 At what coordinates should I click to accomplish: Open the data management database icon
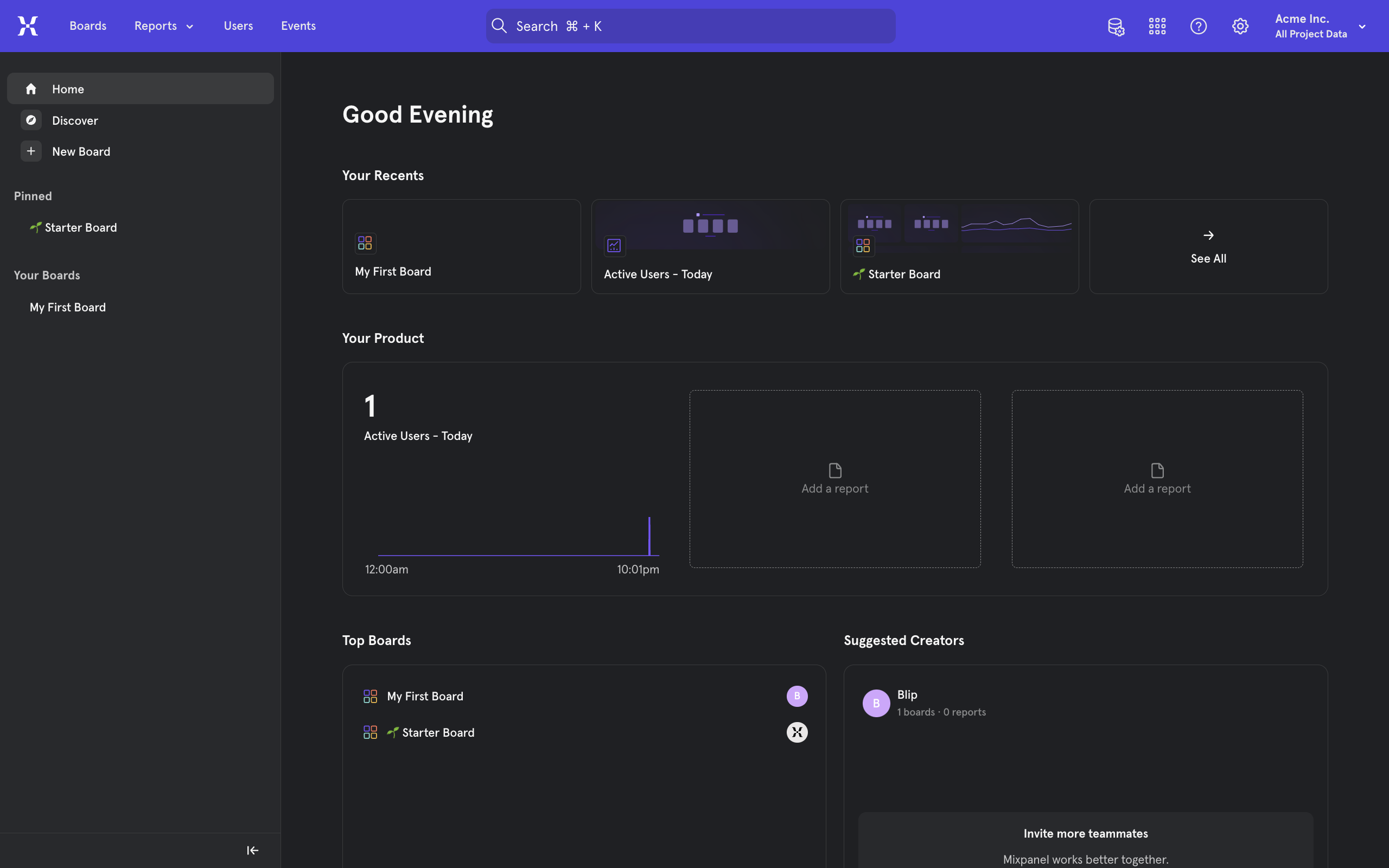coord(1116,27)
